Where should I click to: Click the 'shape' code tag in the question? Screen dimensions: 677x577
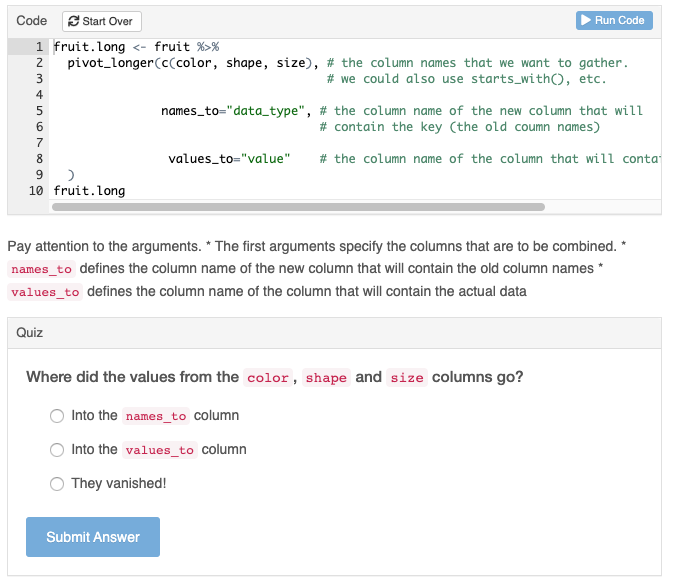coord(326,378)
